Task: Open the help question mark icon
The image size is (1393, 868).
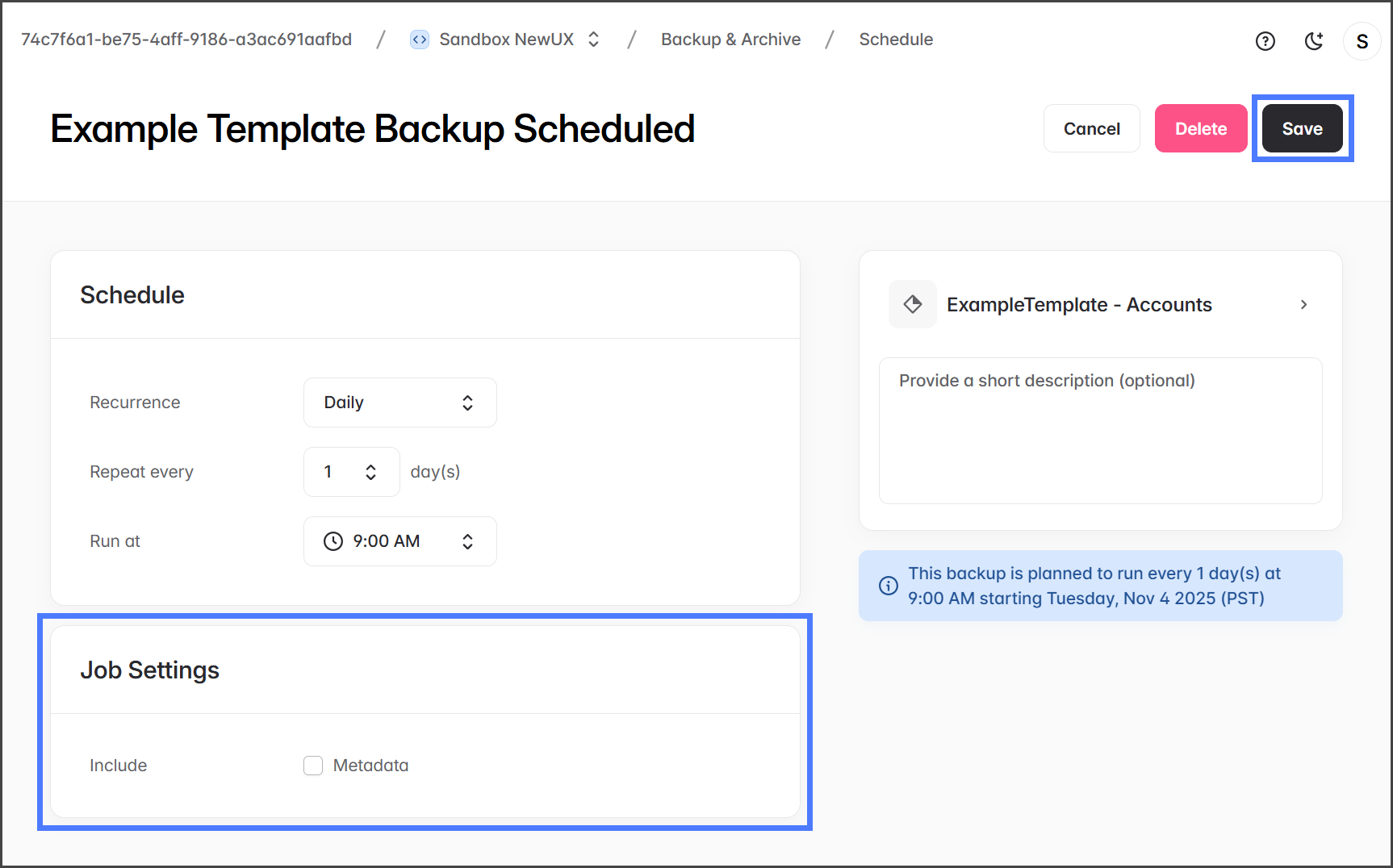Action: coord(1265,41)
